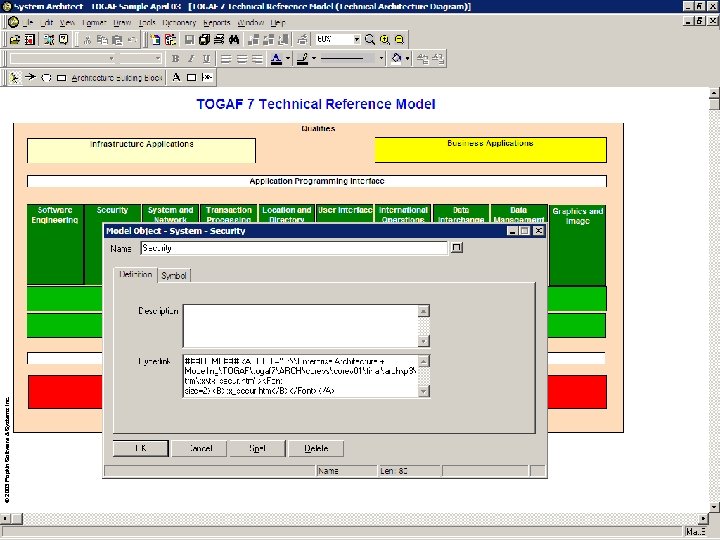Screen dimensions: 720x540
Task: Click into the Description text box
Action: pyautogui.click(x=301, y=326)
